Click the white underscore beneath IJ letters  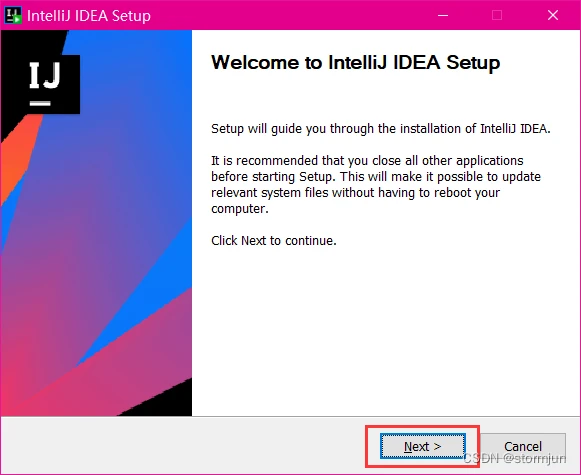(x=40, y=103)
